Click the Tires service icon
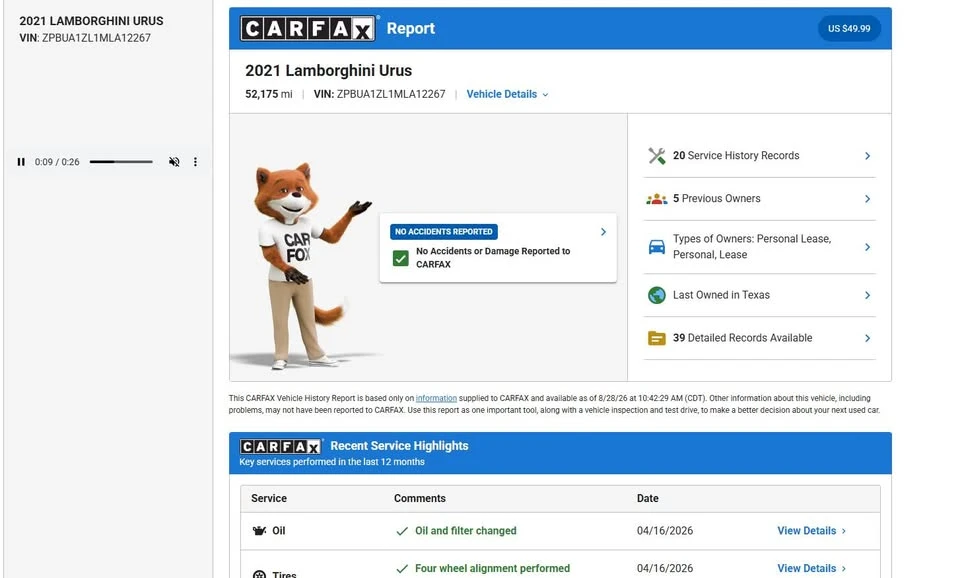Image resolution: width=960 pixels, height=578 pixels. click(x=260, y=575)
